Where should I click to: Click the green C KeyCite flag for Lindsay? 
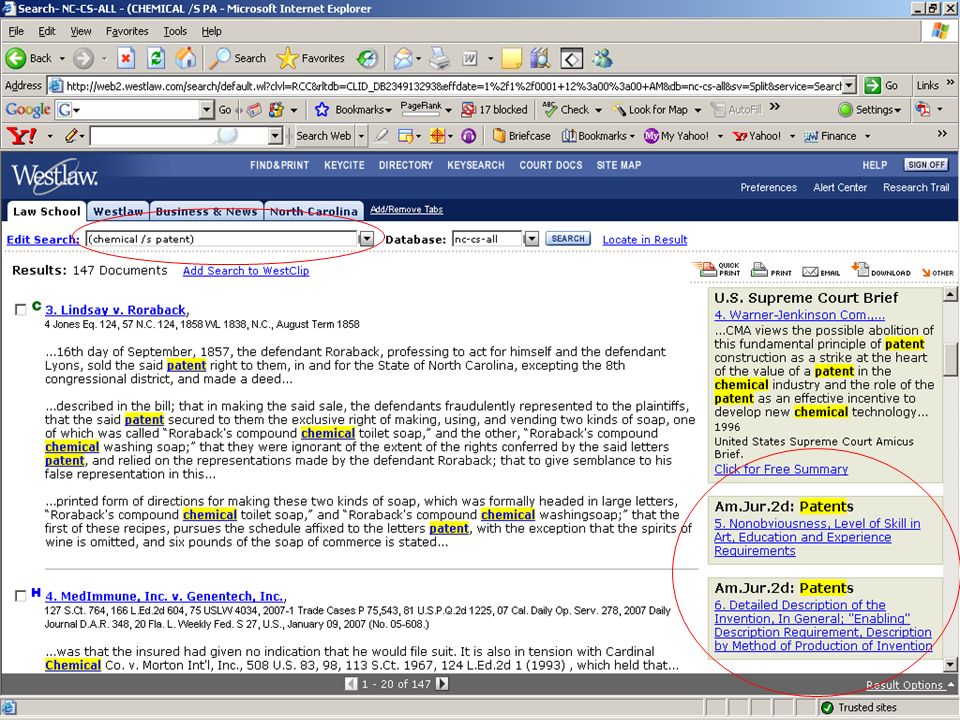[x=37, y=306]
